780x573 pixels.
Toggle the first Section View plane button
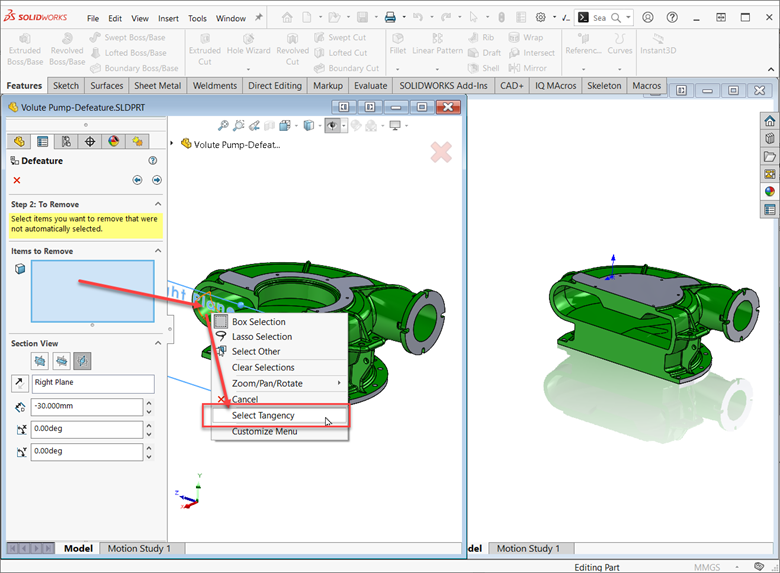tap(40, 361)
